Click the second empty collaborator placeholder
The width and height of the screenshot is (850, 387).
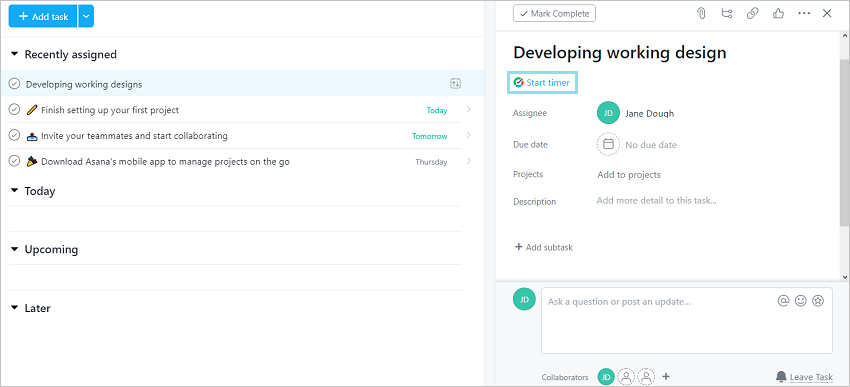pyautogui.click(x=646, y=377)
